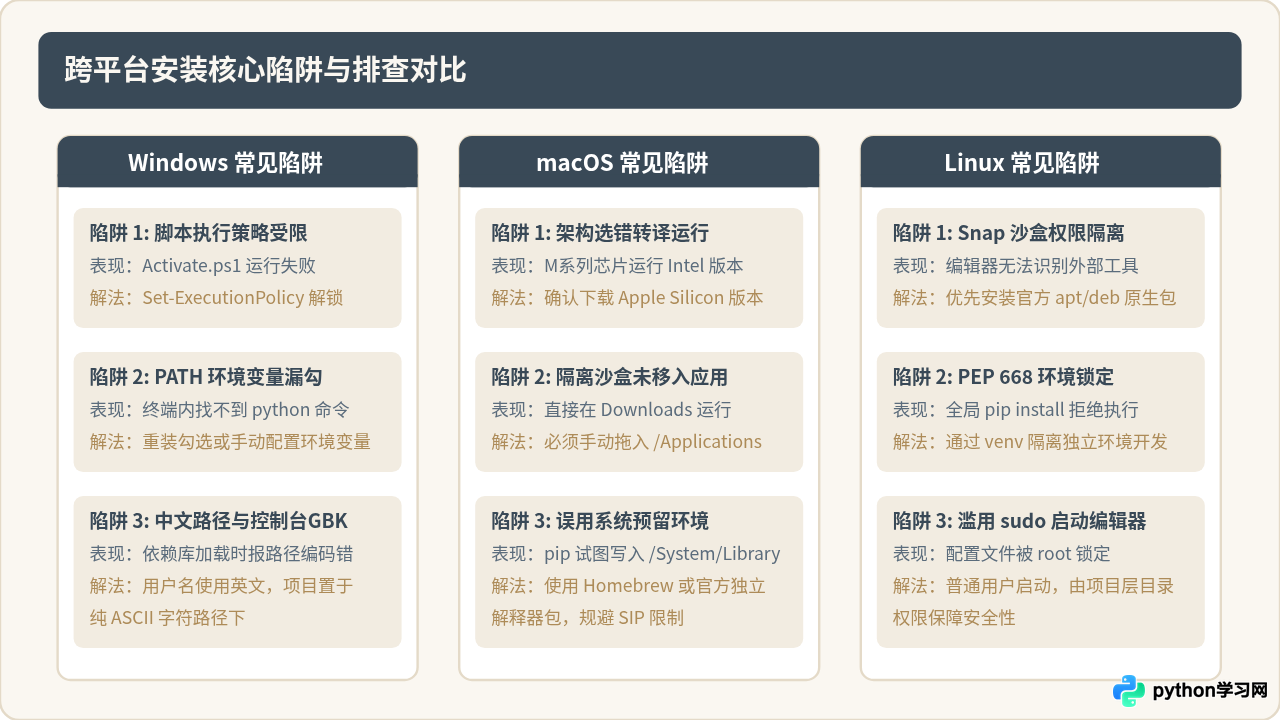1280x720 pixels.
Task: Click the heading "陷阱 2: PEP 668 环境锁定"
Action: 1003,377
